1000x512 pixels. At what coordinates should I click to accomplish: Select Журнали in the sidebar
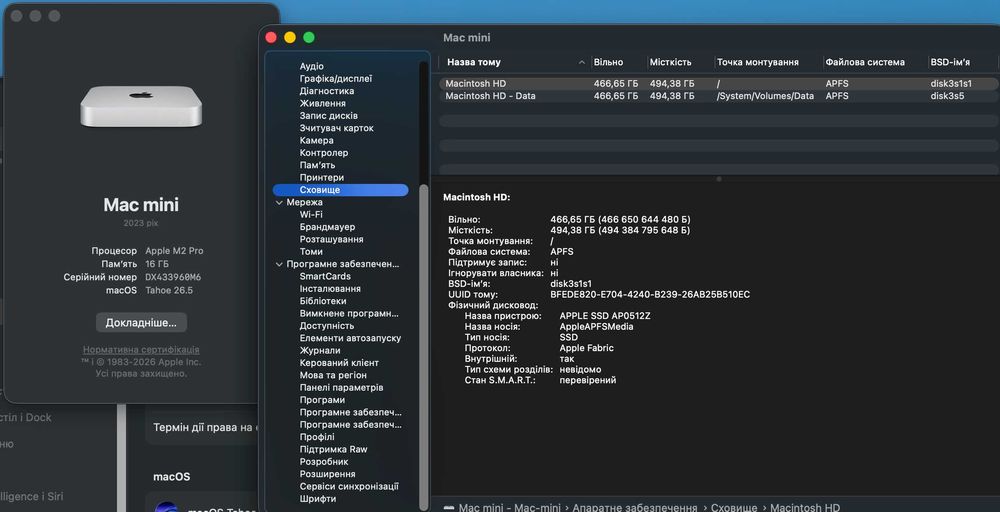click(320, 351)
